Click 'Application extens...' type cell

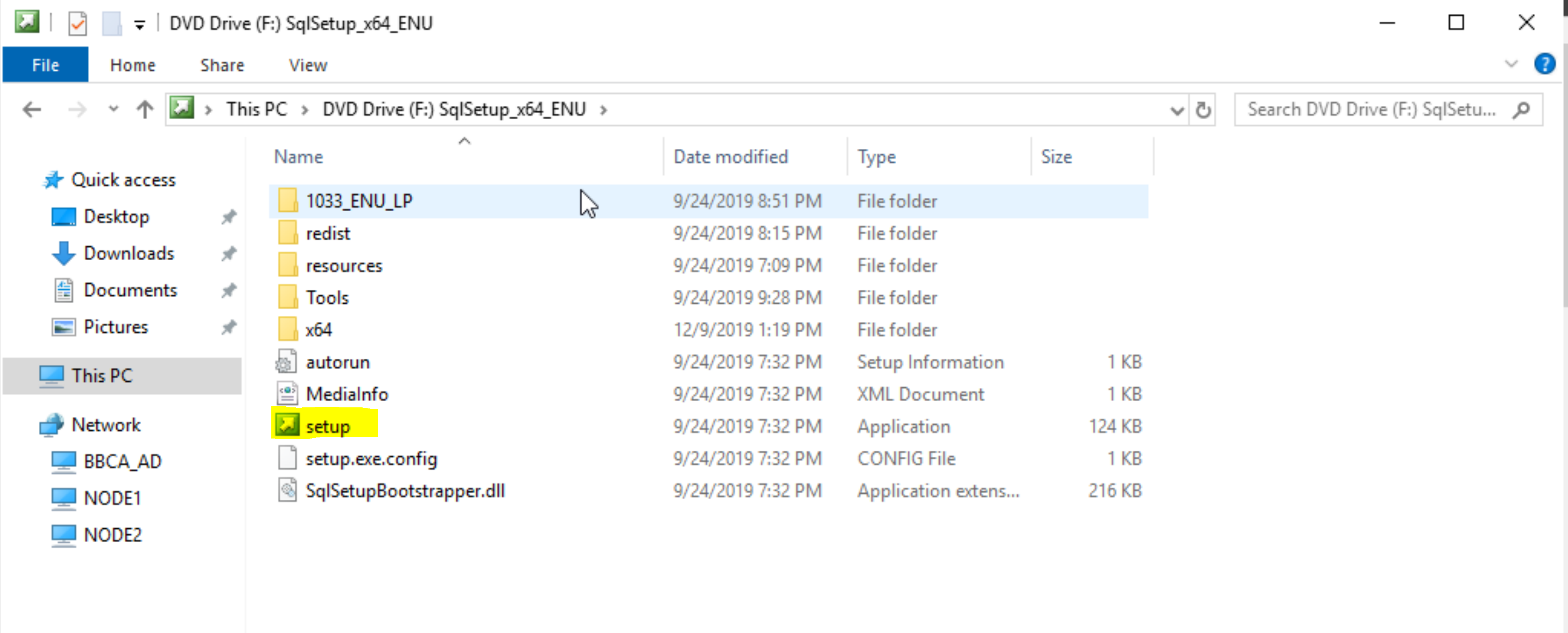938,490
